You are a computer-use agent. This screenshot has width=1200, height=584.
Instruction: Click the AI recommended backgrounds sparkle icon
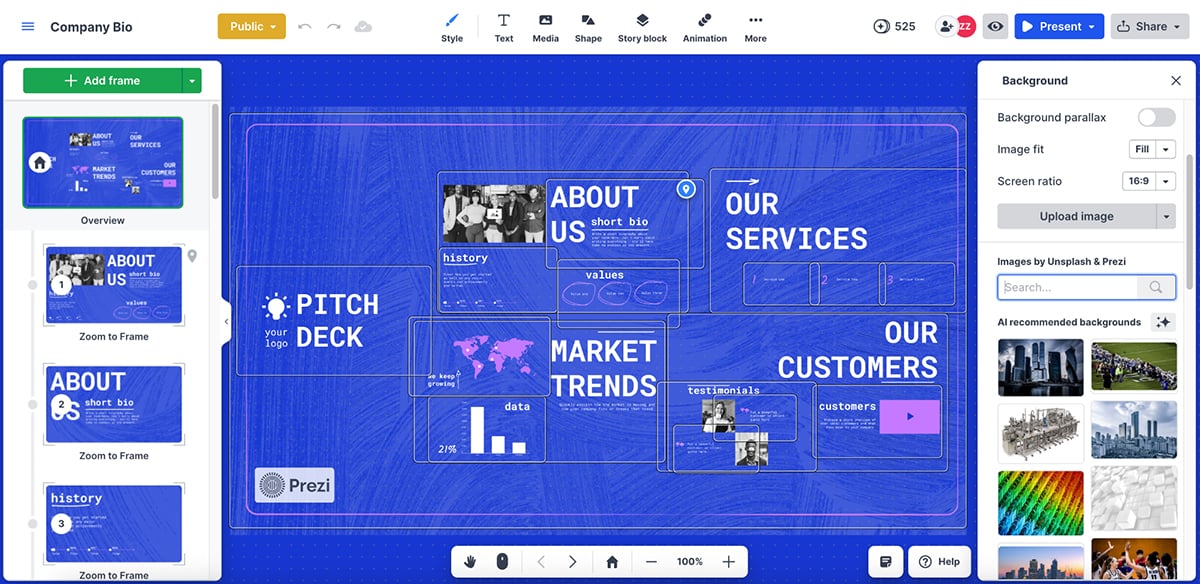pos(1162,322)
